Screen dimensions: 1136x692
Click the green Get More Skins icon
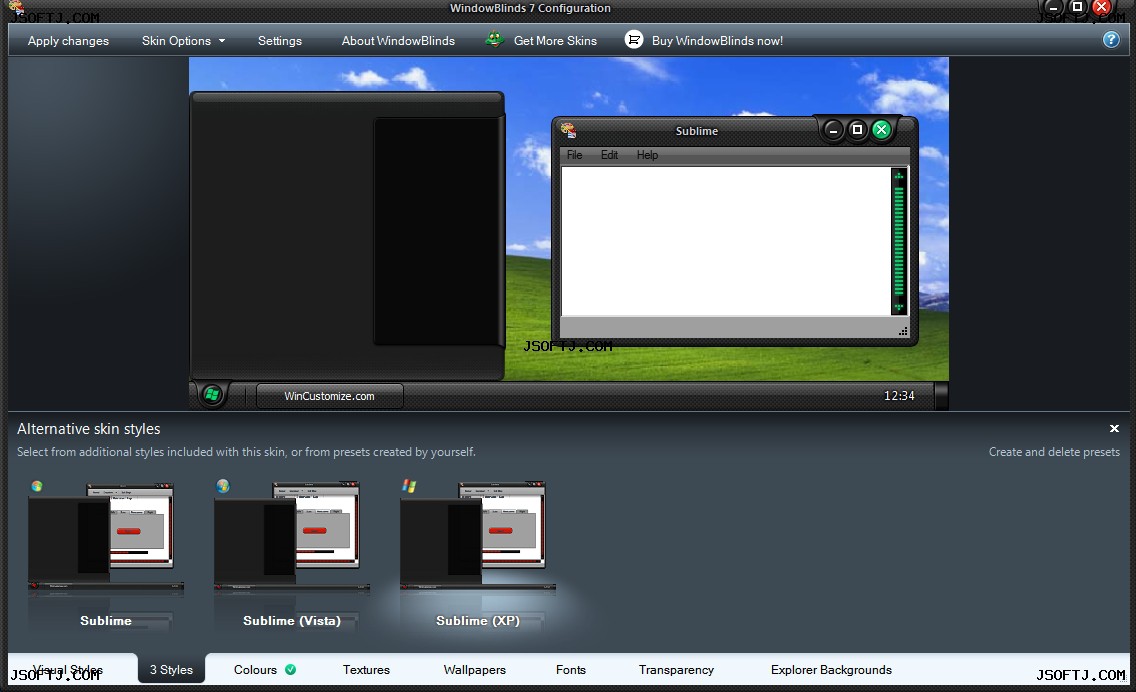pyautogui.click(x=494, y=39)
